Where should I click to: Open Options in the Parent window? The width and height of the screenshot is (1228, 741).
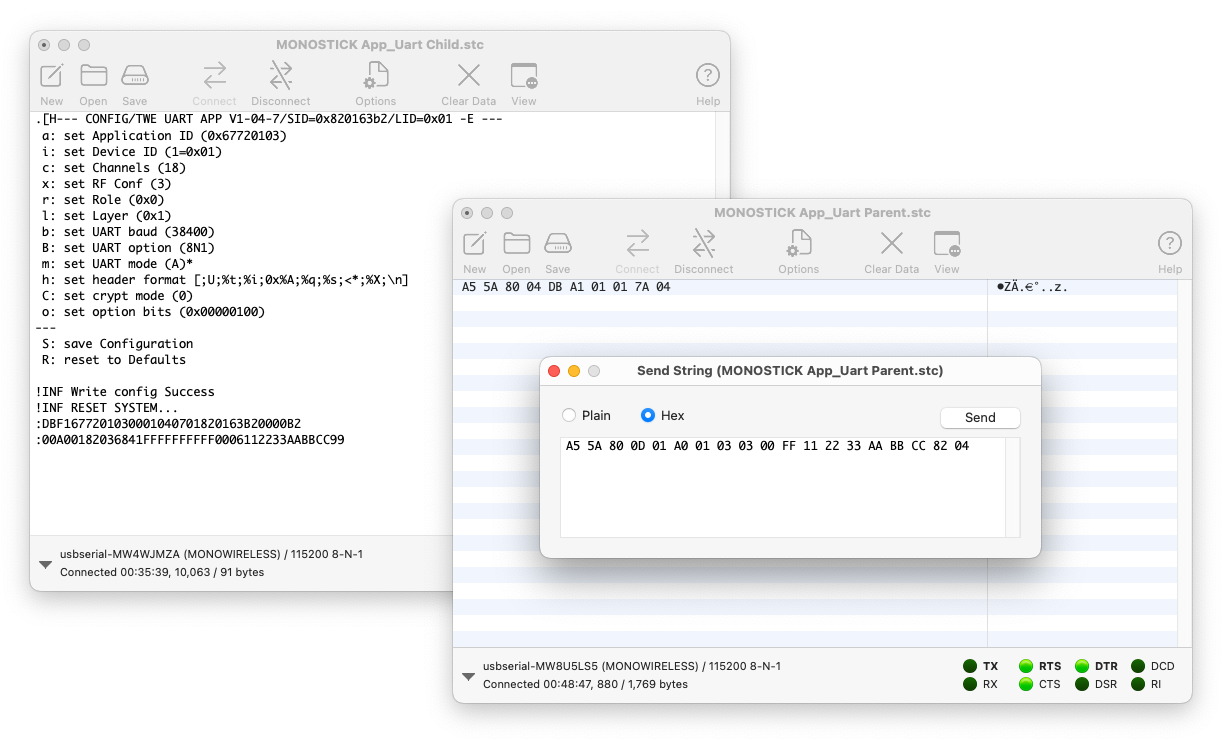(798, 245)
